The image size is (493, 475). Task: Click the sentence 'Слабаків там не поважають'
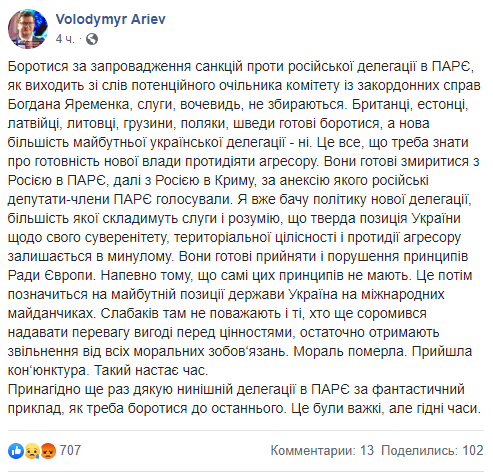point(190,313)
